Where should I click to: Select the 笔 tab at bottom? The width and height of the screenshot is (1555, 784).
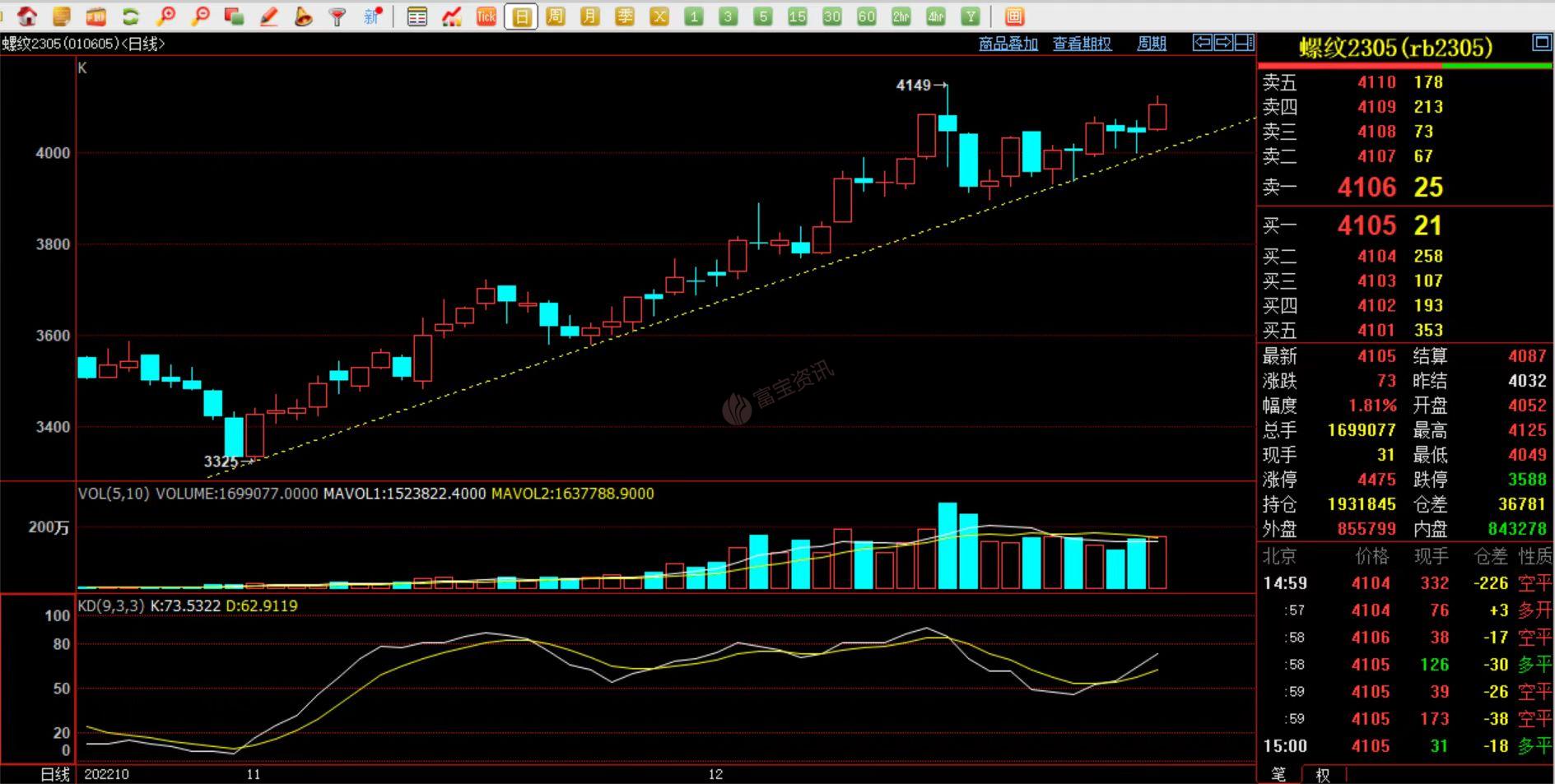(1278, 774)
